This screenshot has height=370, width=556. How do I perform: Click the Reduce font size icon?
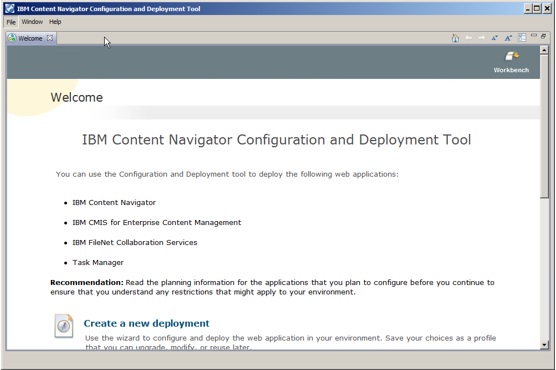coord(495,38)
